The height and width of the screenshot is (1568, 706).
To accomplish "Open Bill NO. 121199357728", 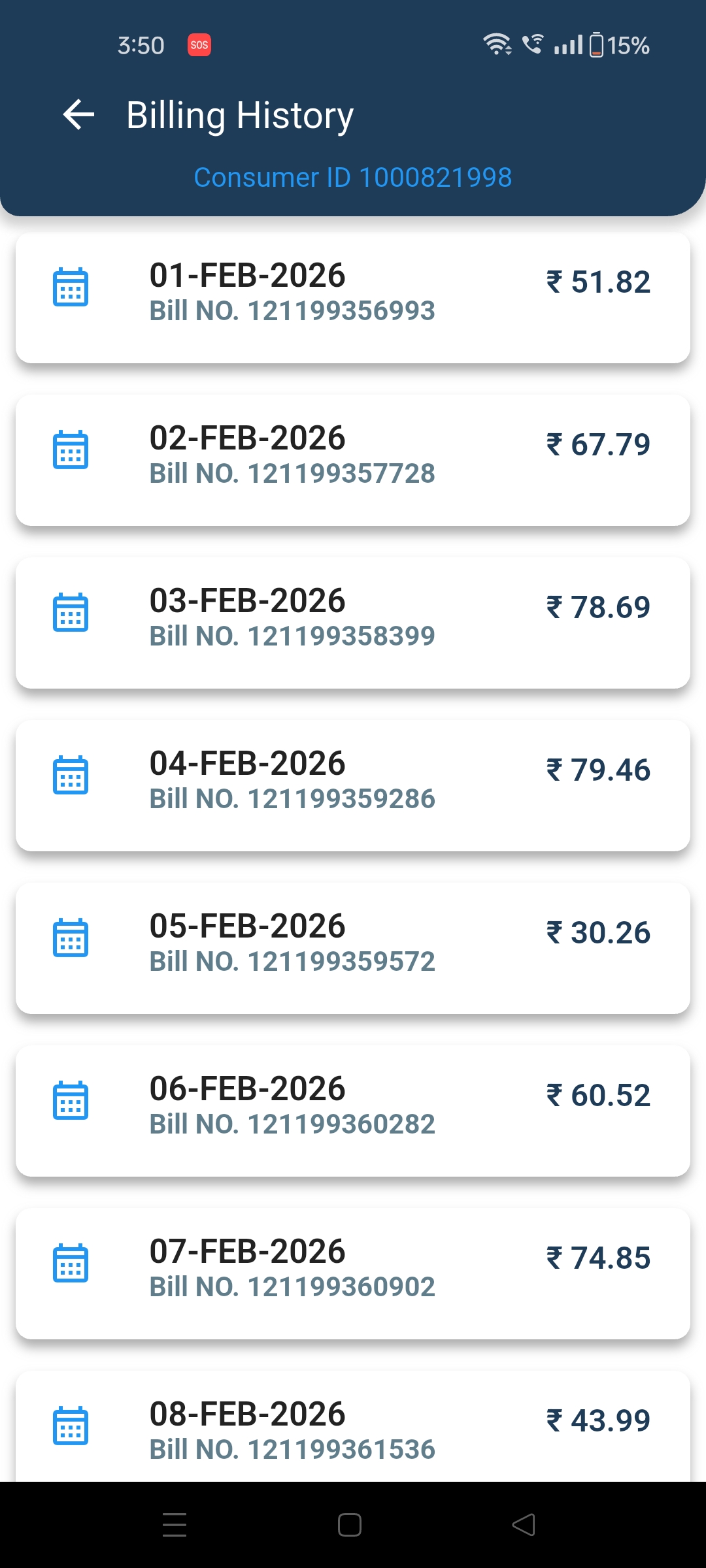I will pos(292,474).
